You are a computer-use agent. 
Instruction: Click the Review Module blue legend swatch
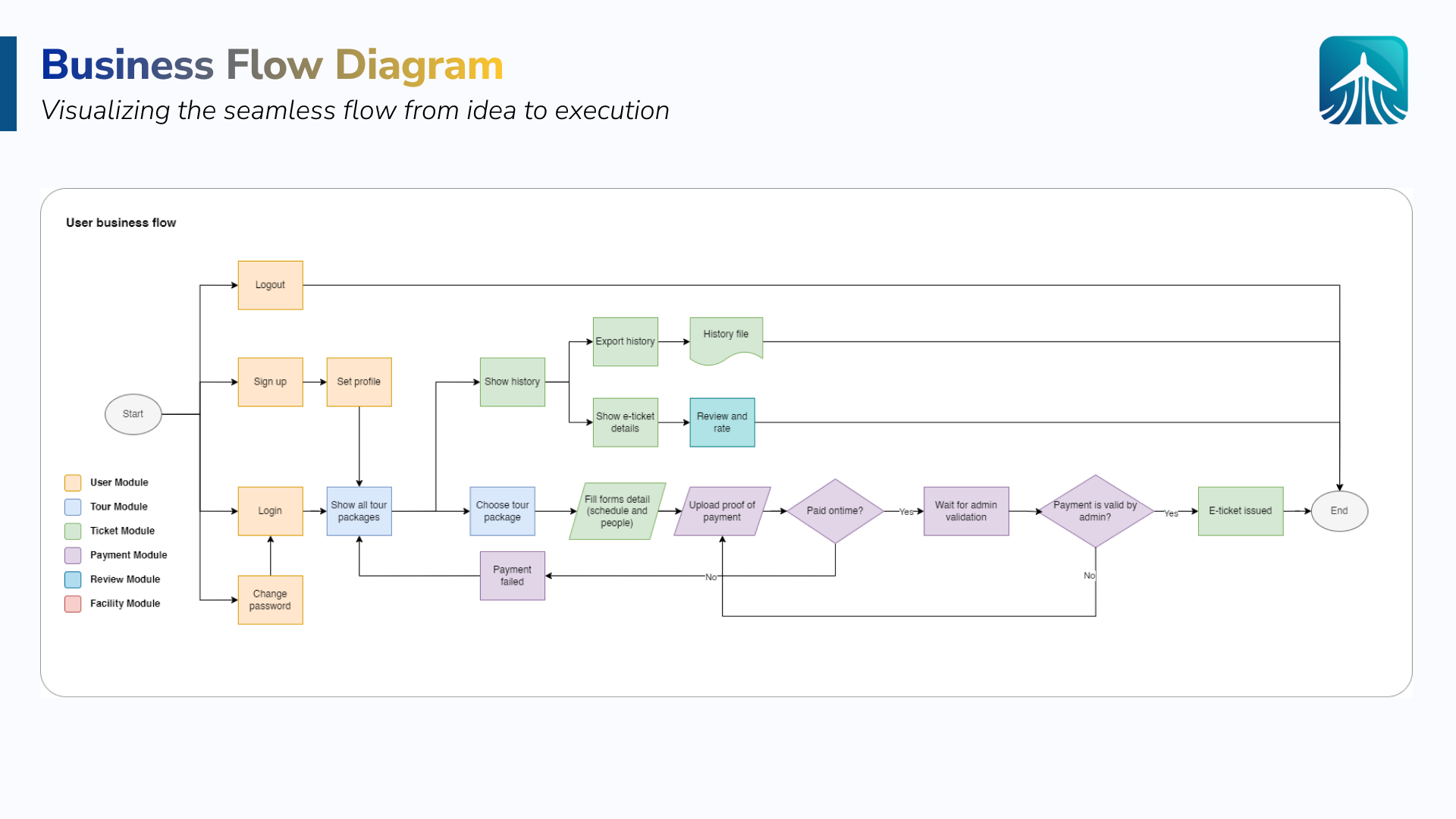(73, 579)
